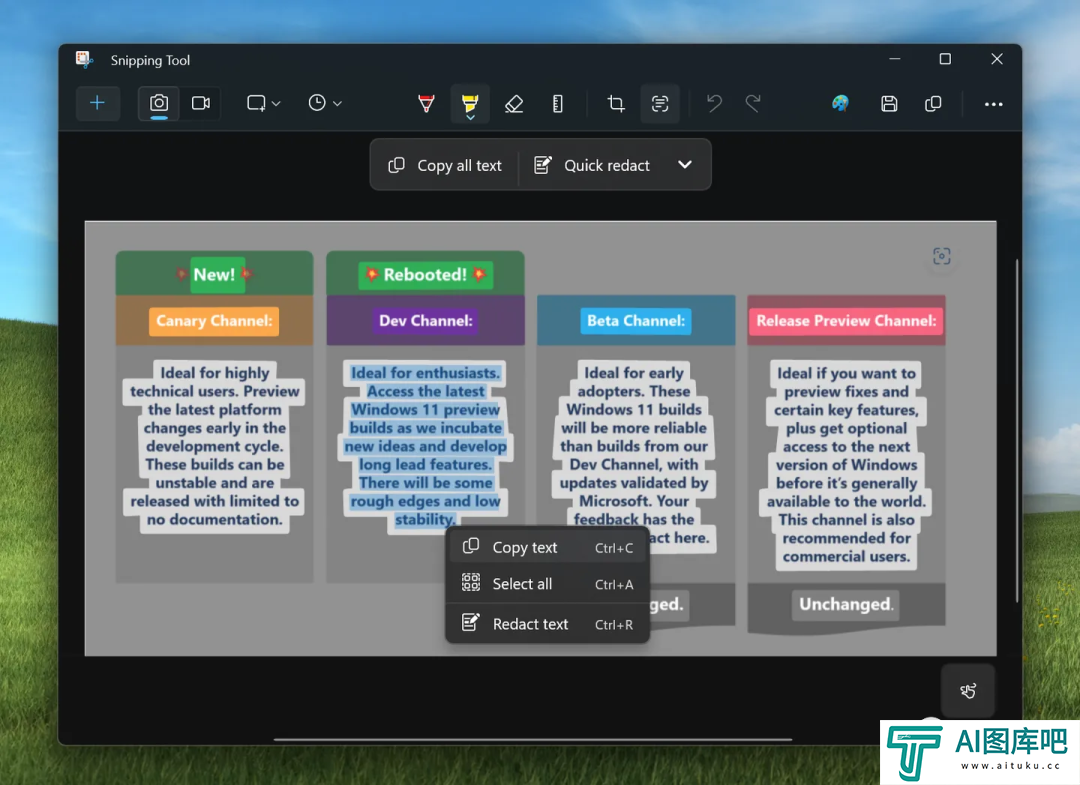
Task: Copy the snip to clipboard from toolbar
Action: (x=933, y=103)
